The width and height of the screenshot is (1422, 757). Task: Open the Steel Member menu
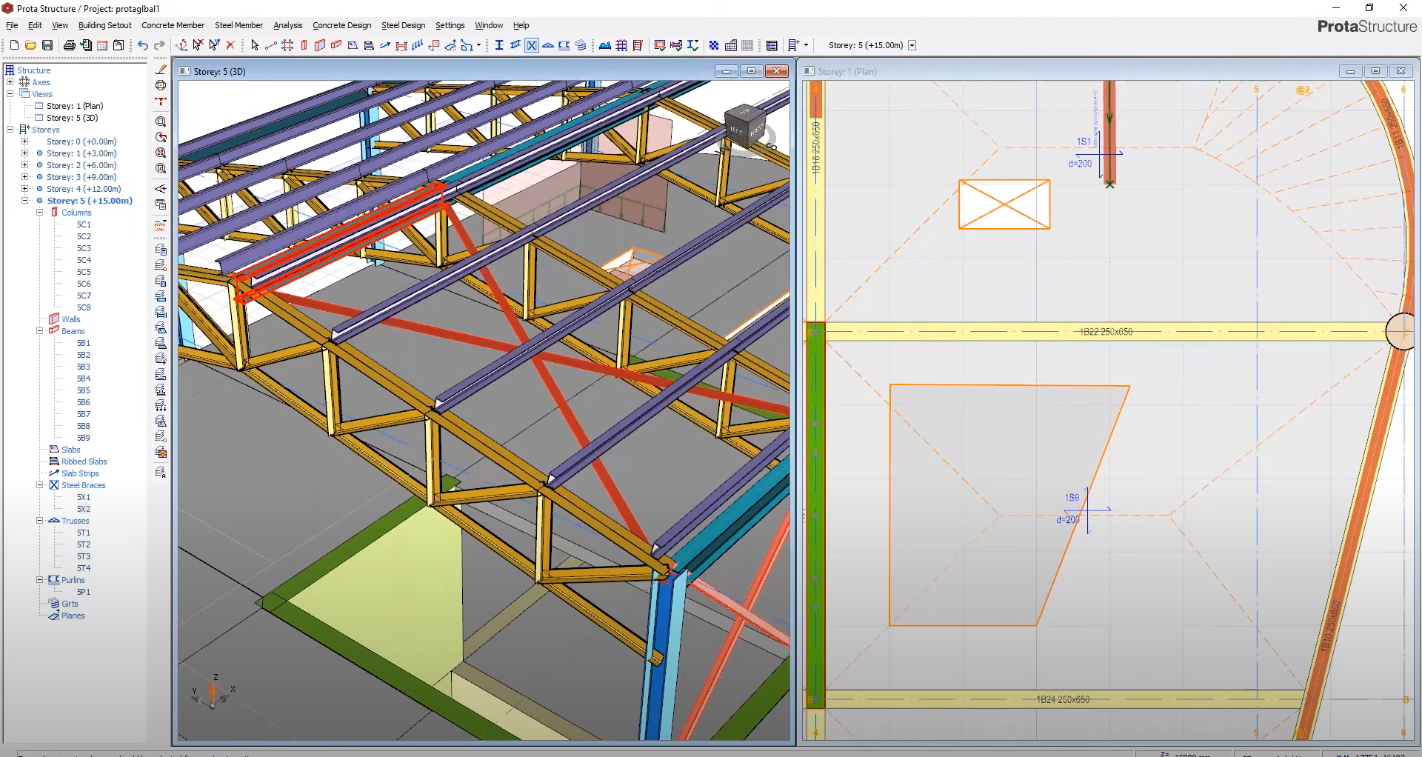[239, 25]
